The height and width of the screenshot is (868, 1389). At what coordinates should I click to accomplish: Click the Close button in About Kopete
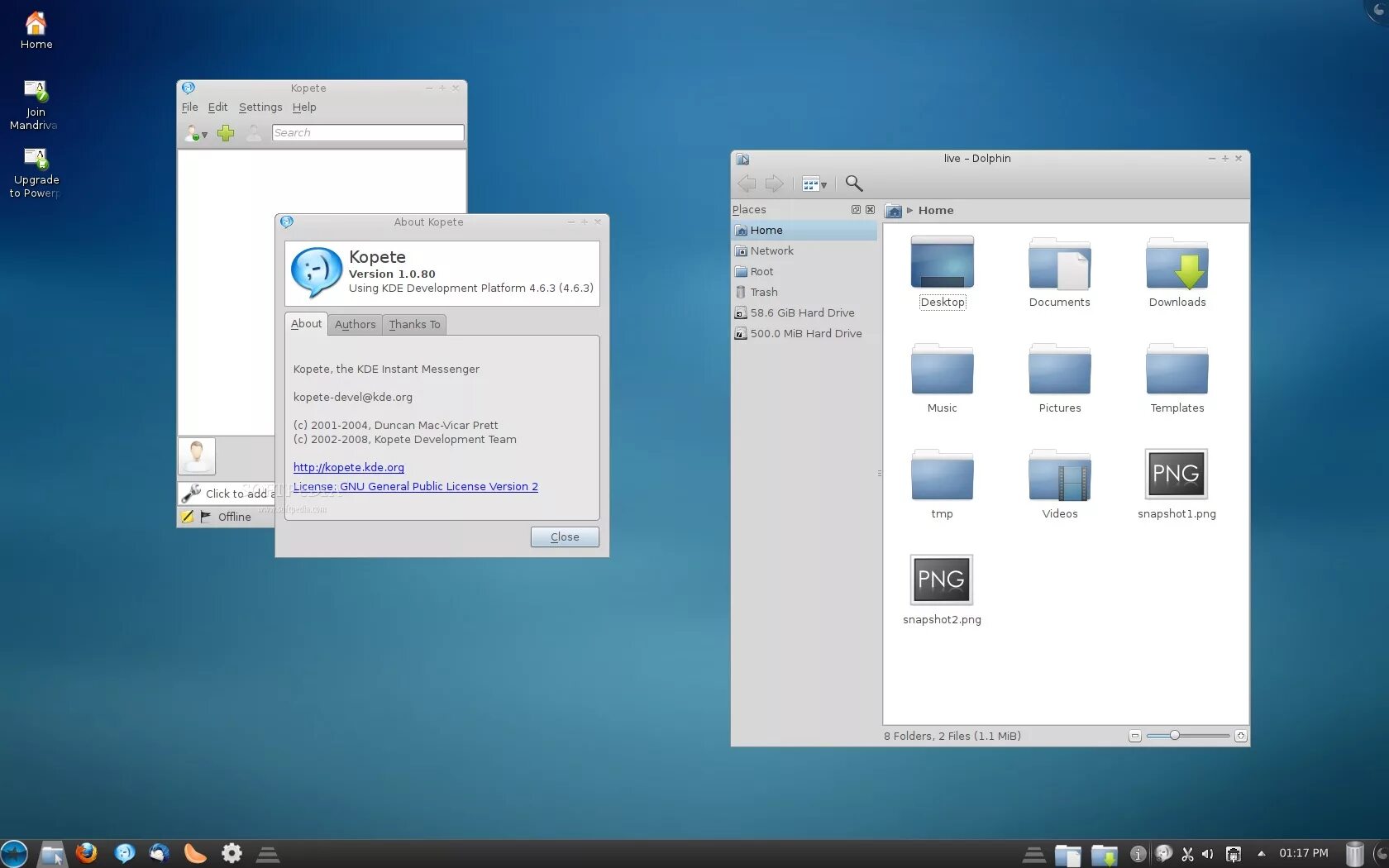[565, 537]
